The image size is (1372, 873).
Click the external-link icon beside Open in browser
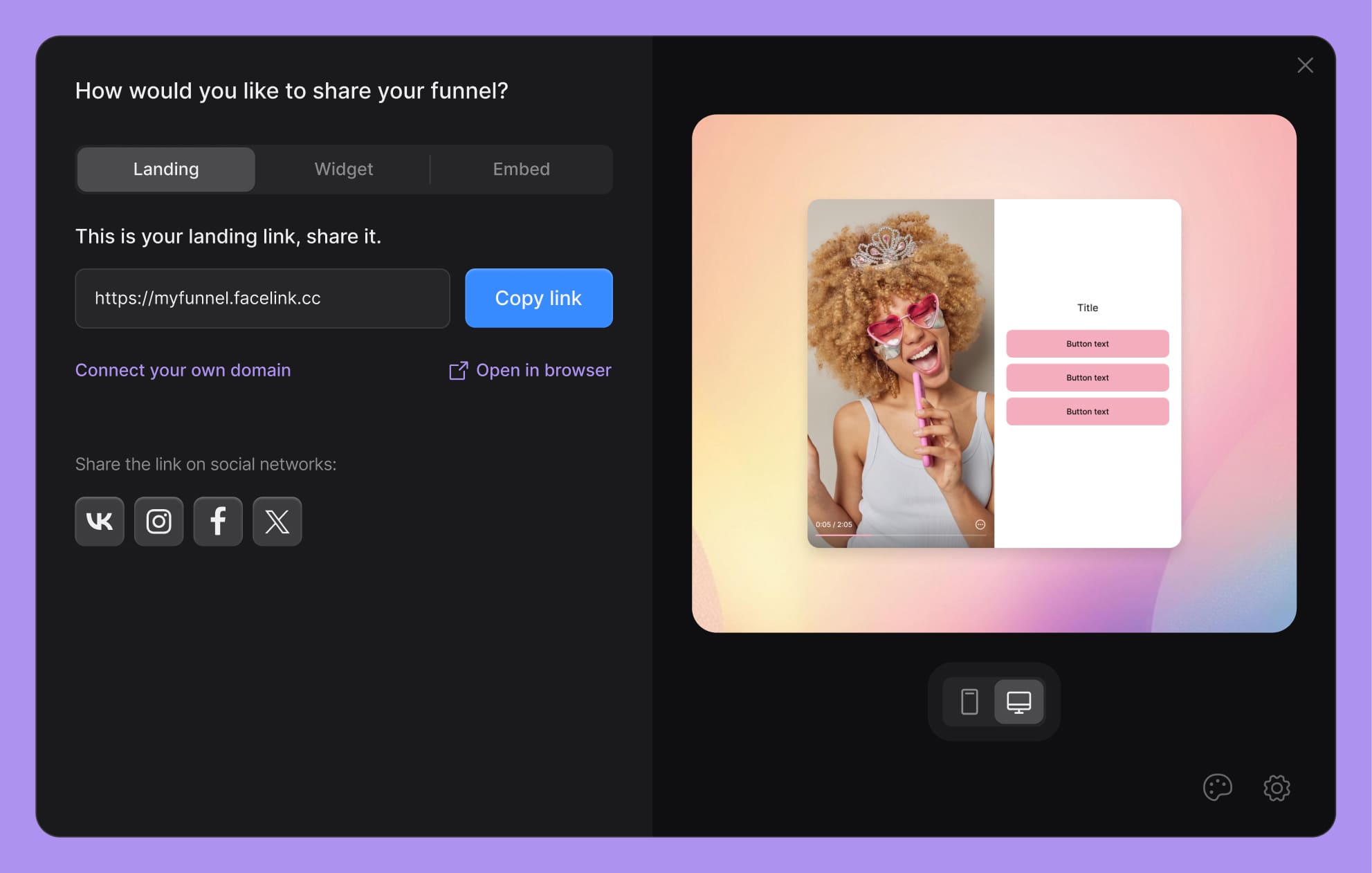click(458, 371)
